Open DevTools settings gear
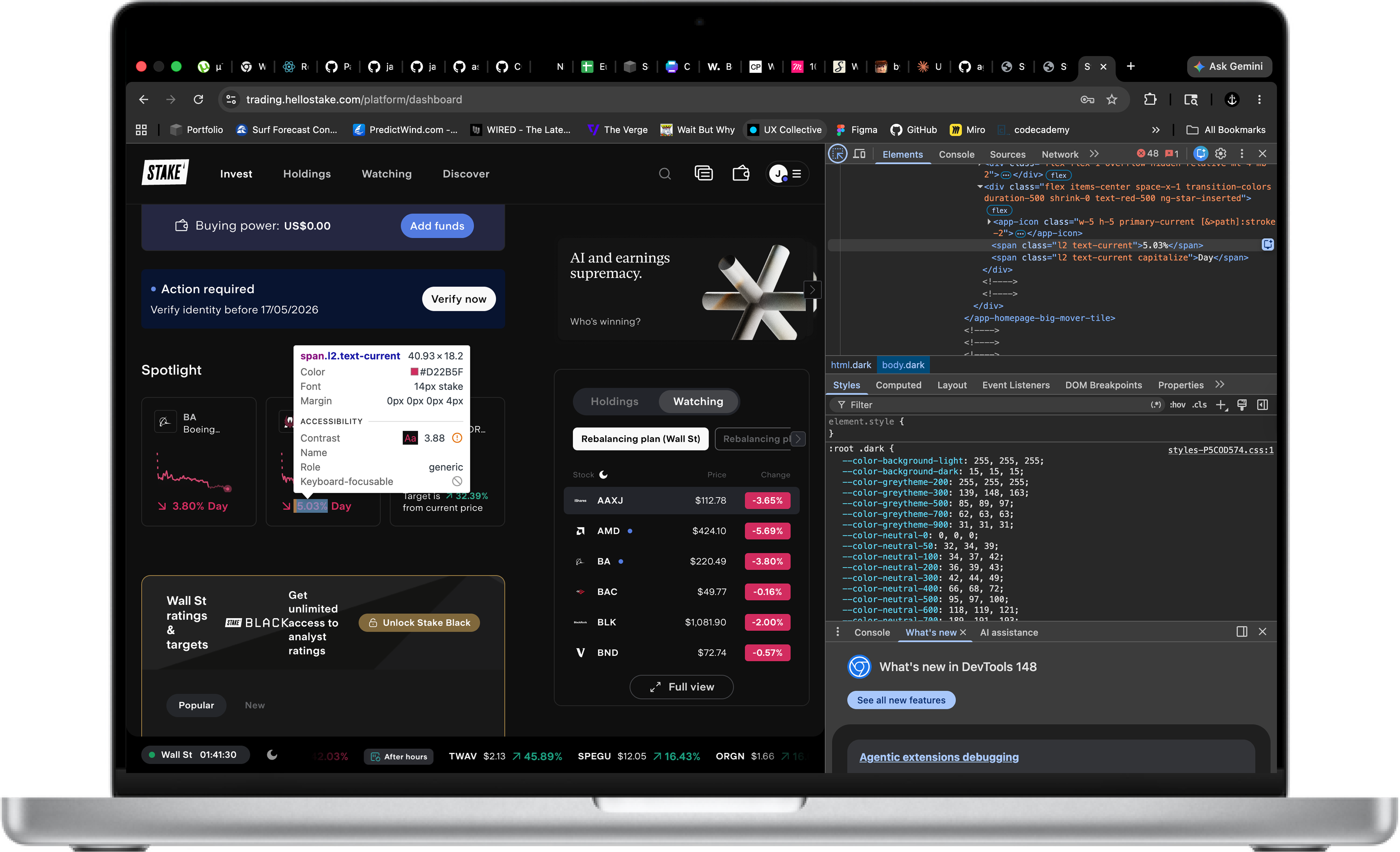Screen dimensions: 1400x852 pyautogui.click(x=1221, y=153)
